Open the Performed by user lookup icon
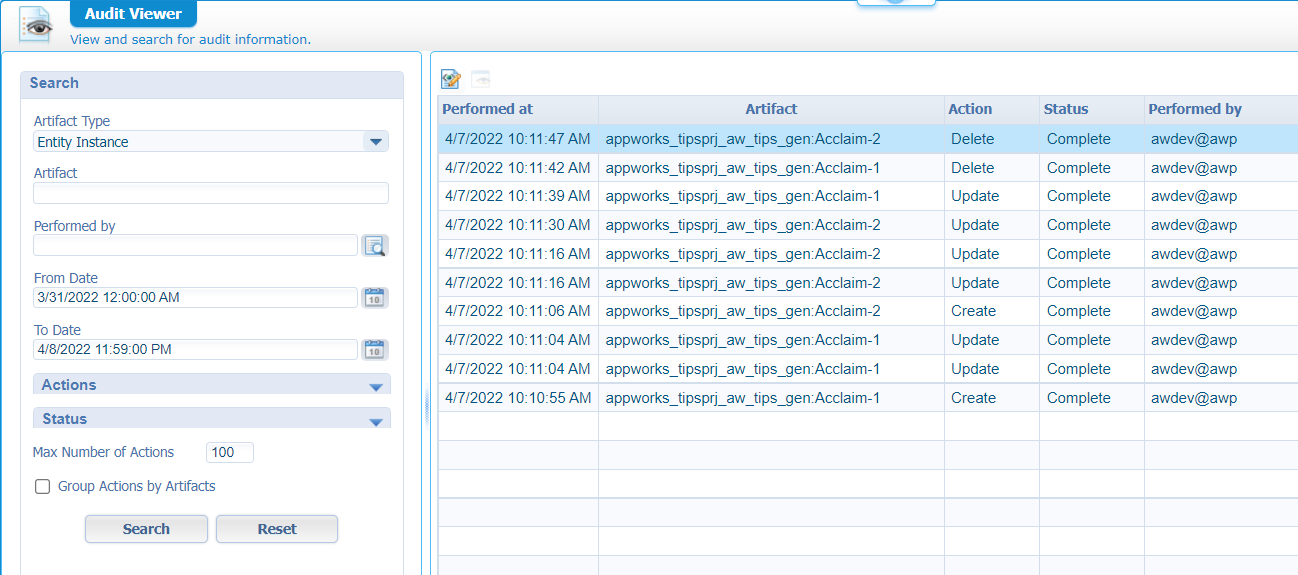 click(x=375, y=245)
